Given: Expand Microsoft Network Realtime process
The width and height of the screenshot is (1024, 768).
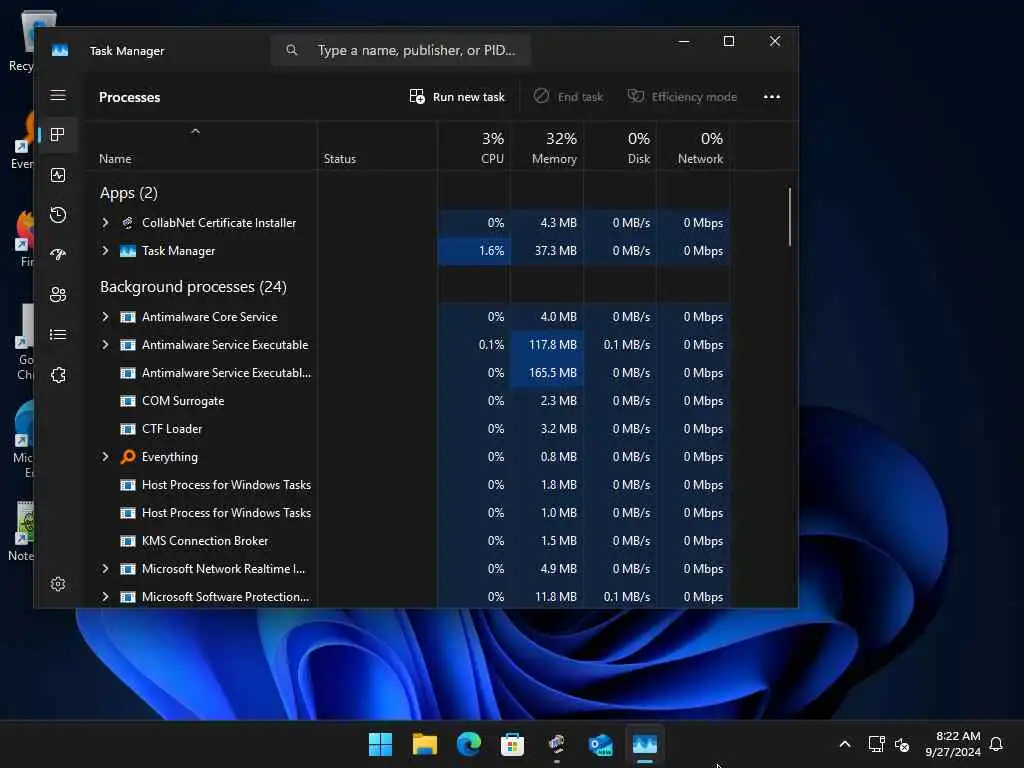Looking at the screenshot, I should click(x=105, y=569).
